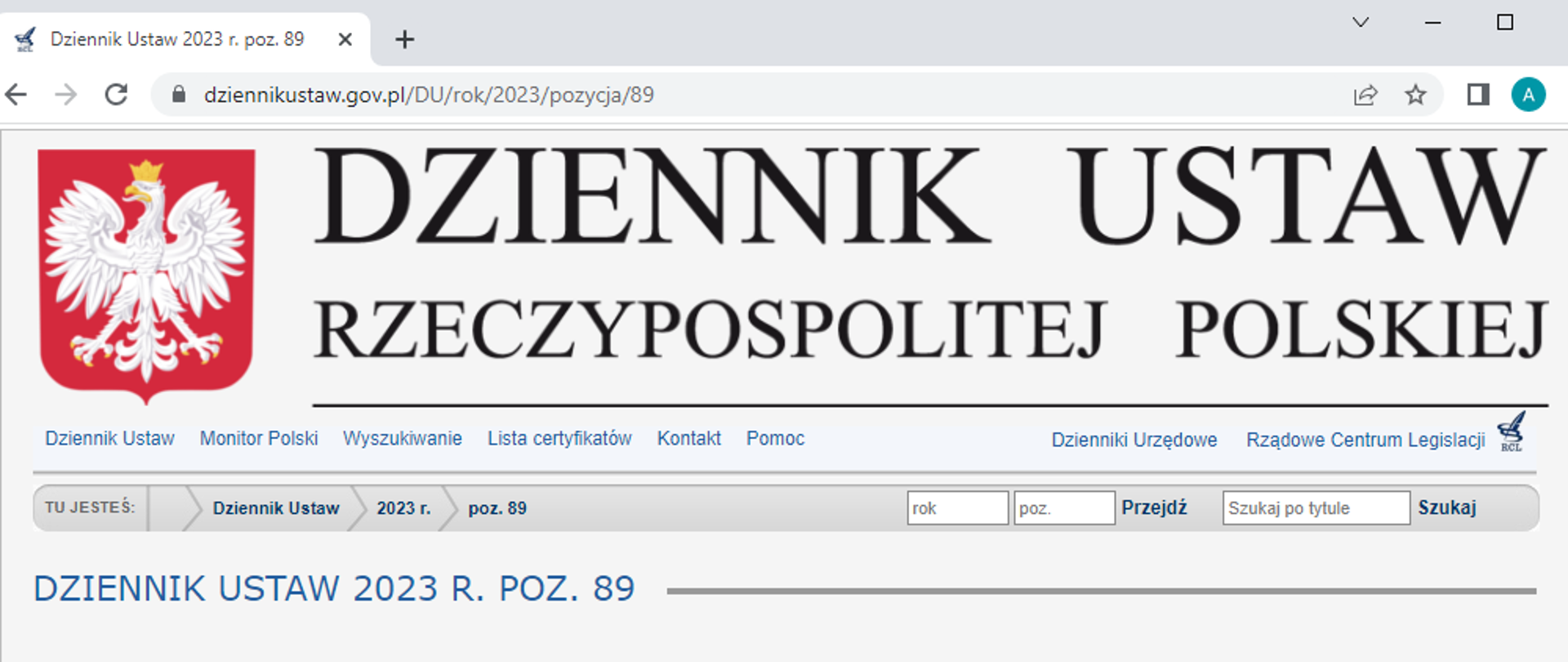Reload the page with refresh icon
This screenshot has height=662, width=1568.
point(117,95)
